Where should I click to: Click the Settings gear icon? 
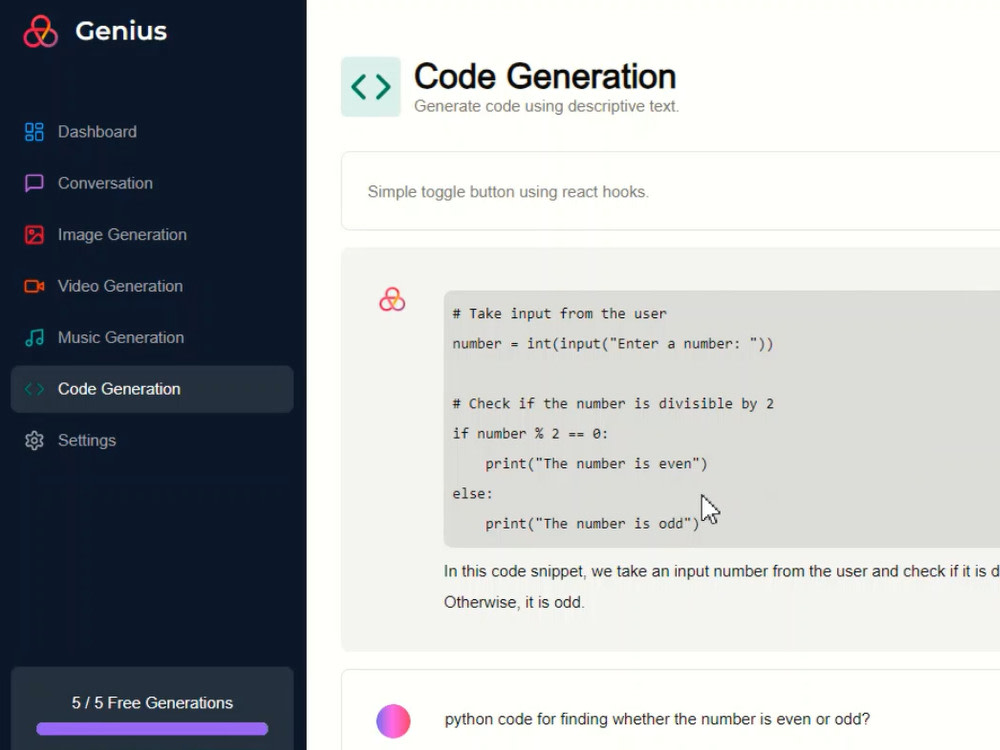(34, 441)
